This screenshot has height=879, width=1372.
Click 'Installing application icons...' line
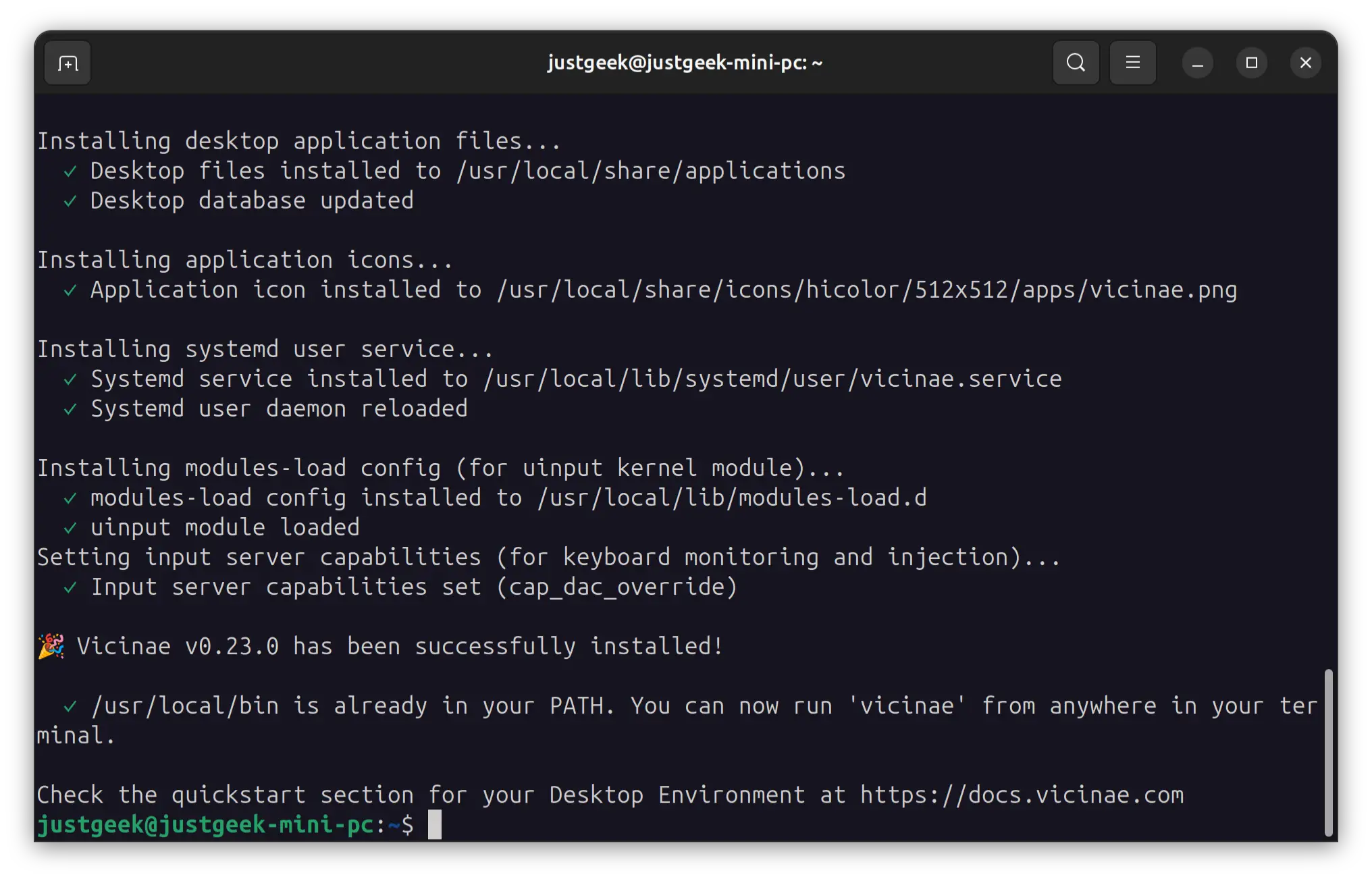point(245,260)
